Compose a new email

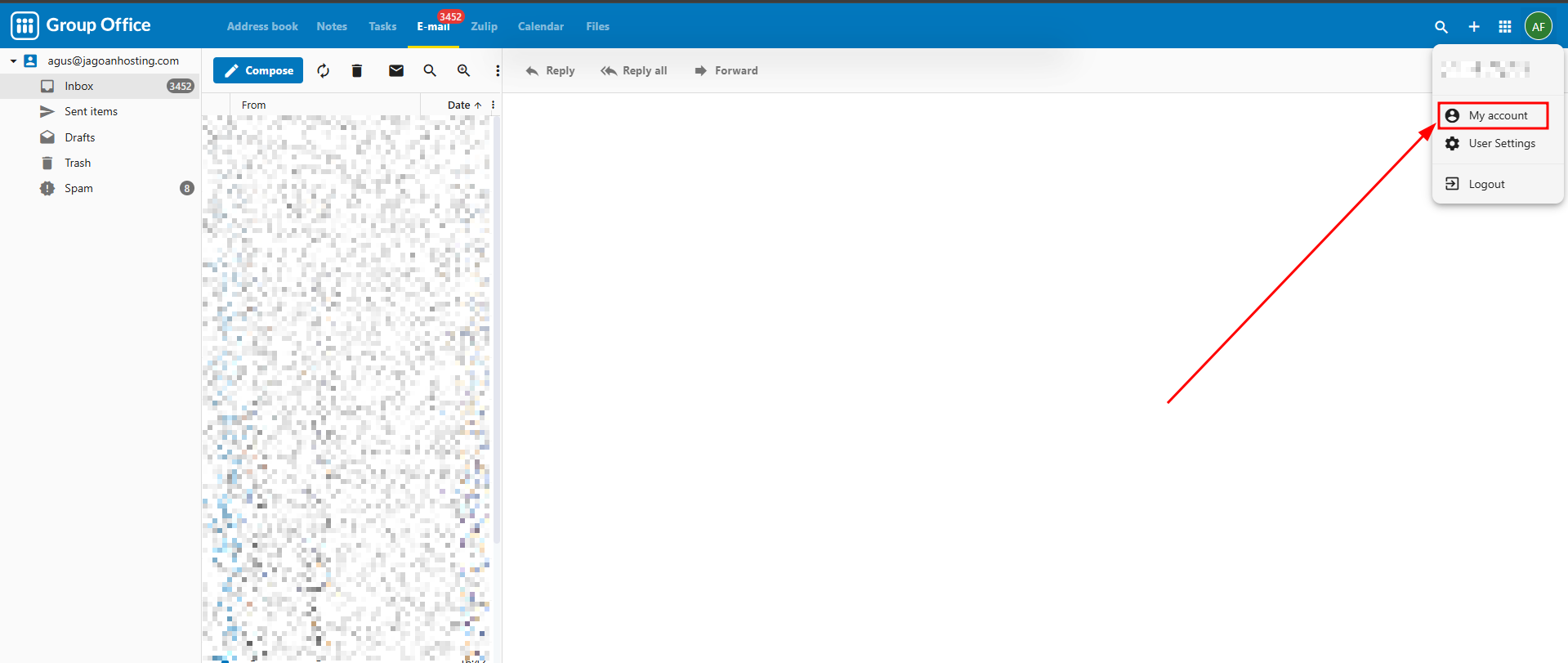(258, 71)
